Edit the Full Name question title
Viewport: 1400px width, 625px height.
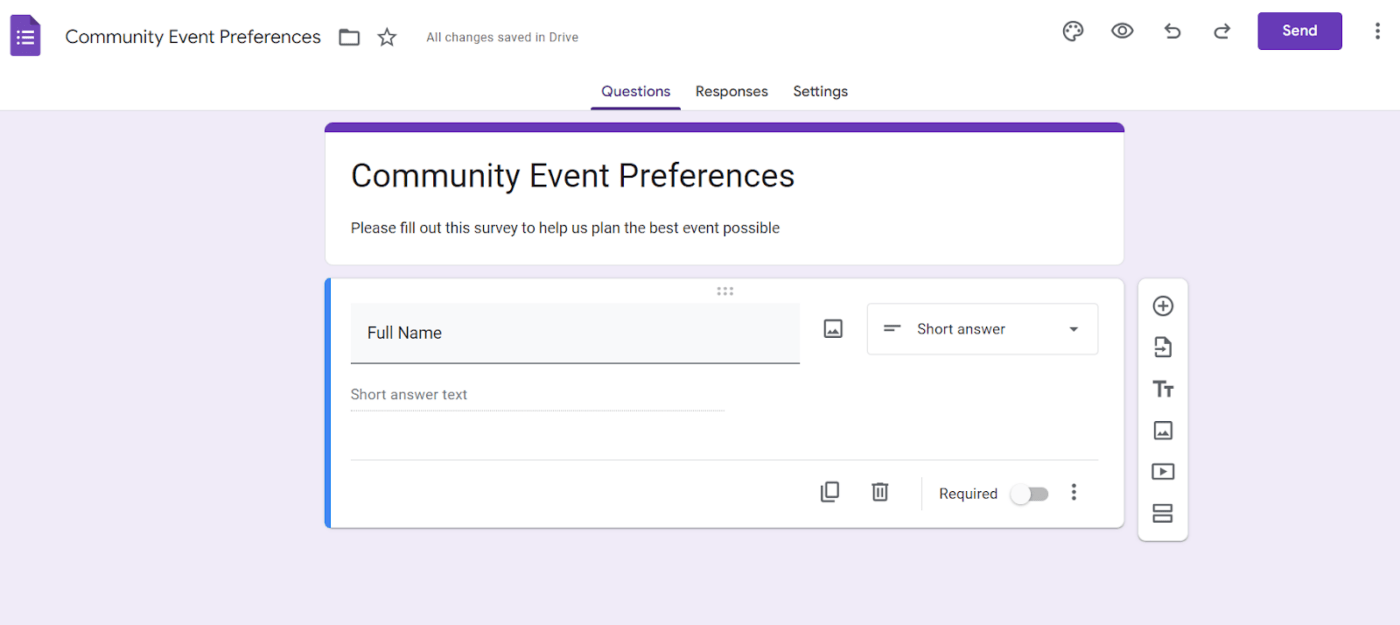pyautogui.click(x=575, y=333)
